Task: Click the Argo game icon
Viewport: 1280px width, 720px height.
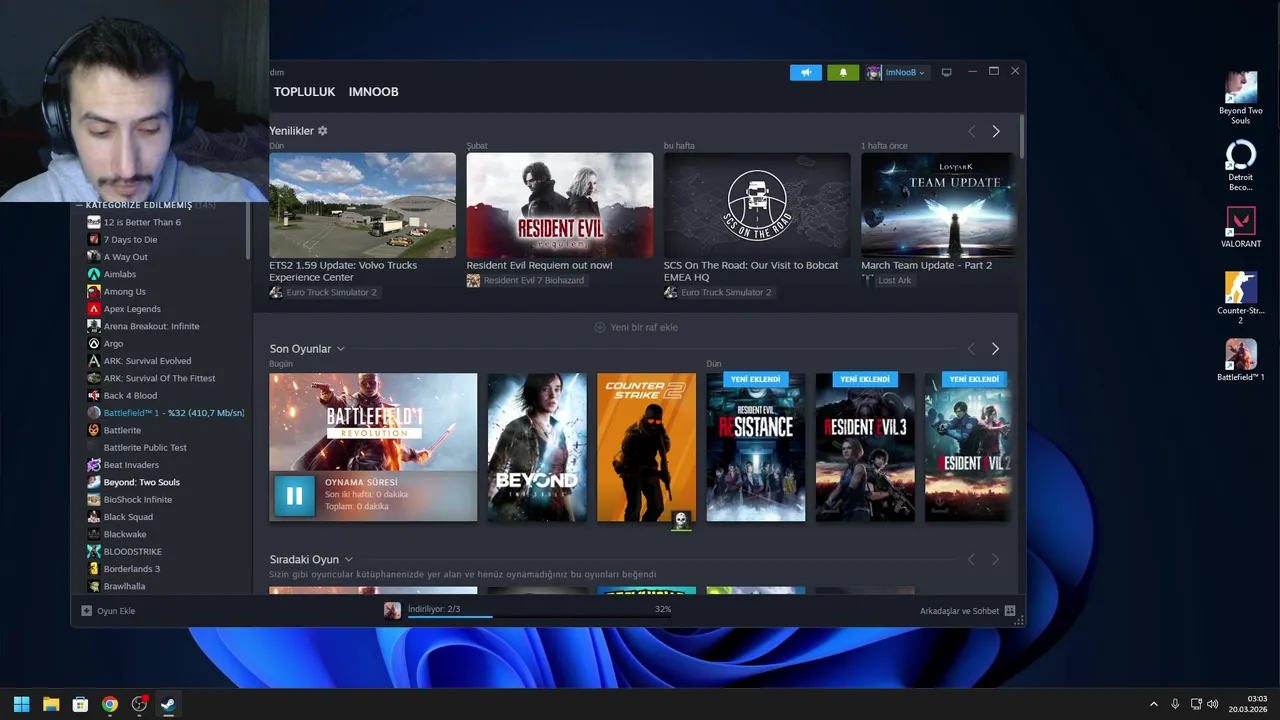Action: point(94,344)
